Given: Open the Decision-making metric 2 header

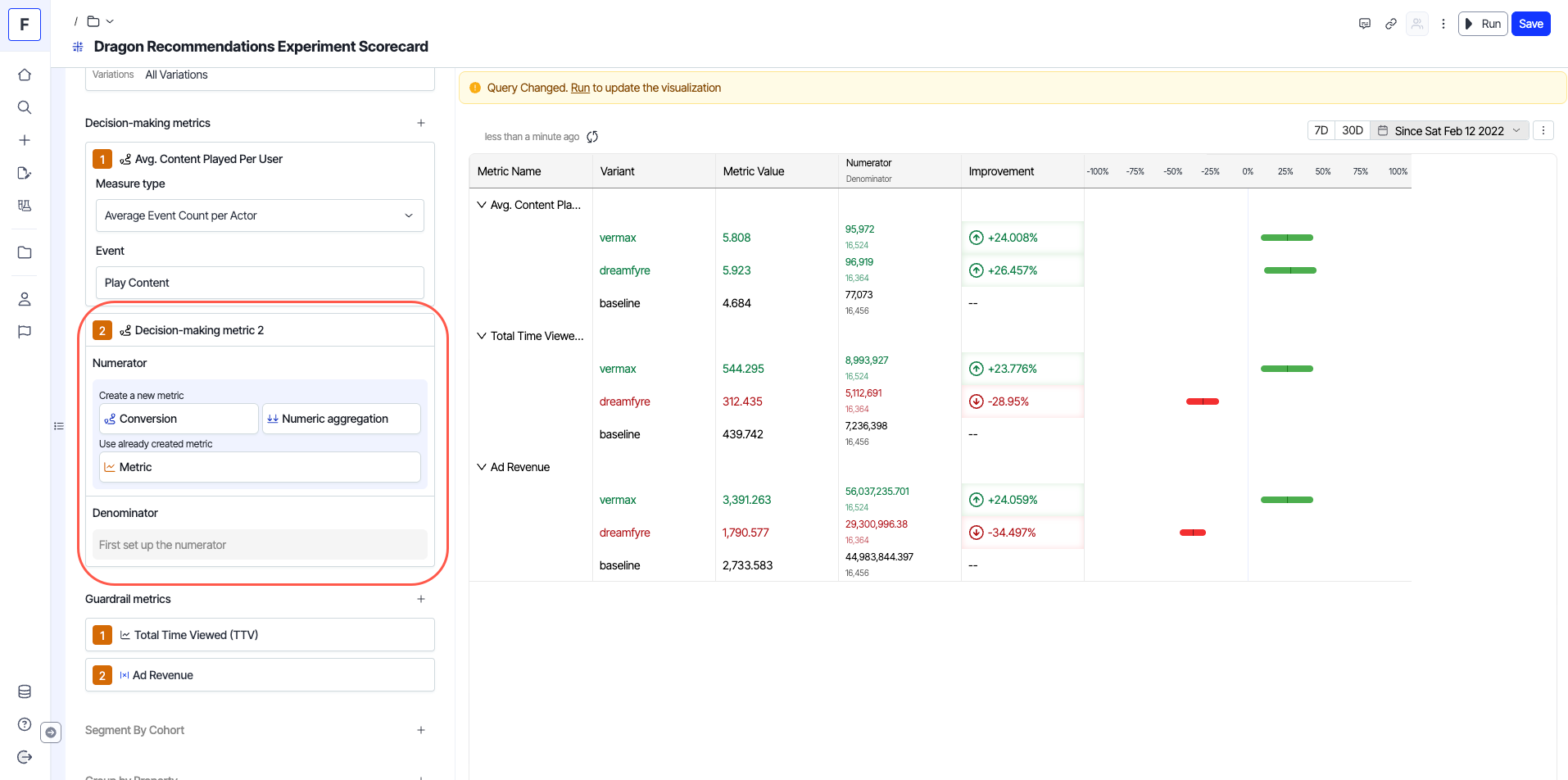Looking at the screenshot, I should pos(260,330).
